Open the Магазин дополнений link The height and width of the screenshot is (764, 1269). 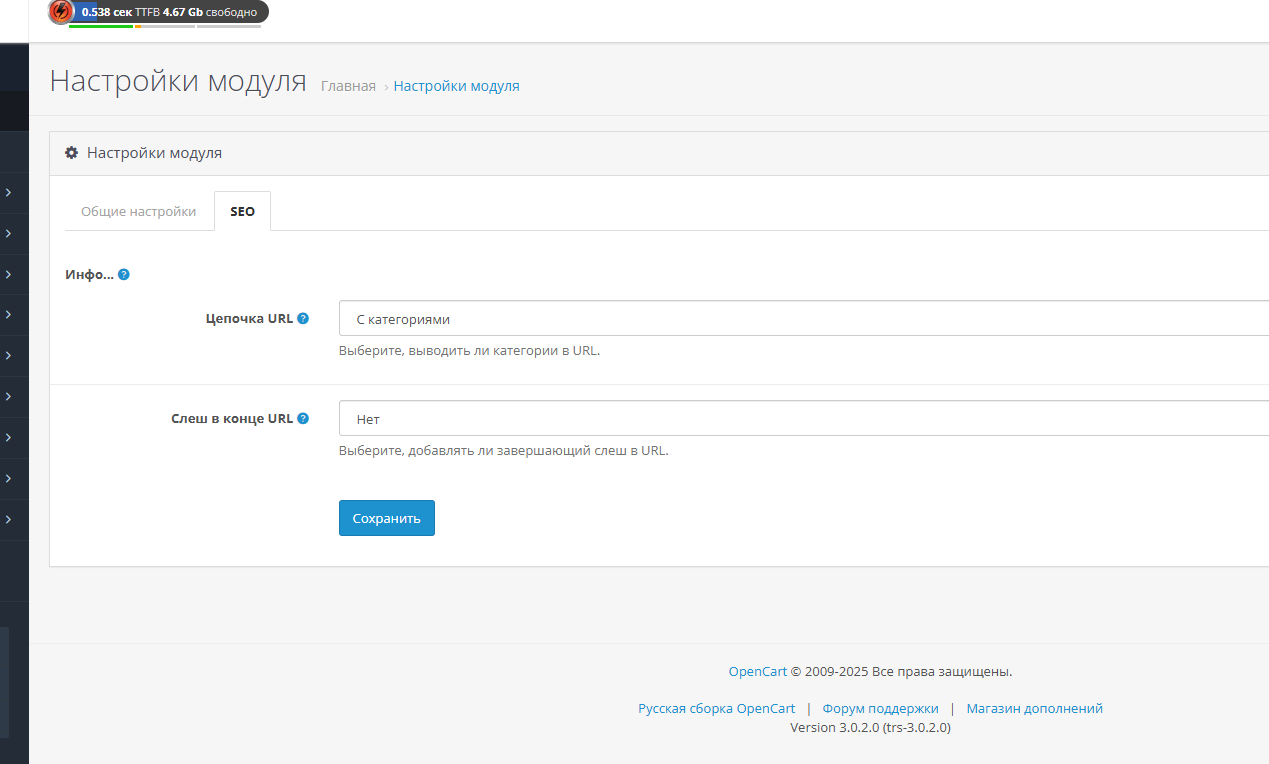pos(1034,708)
